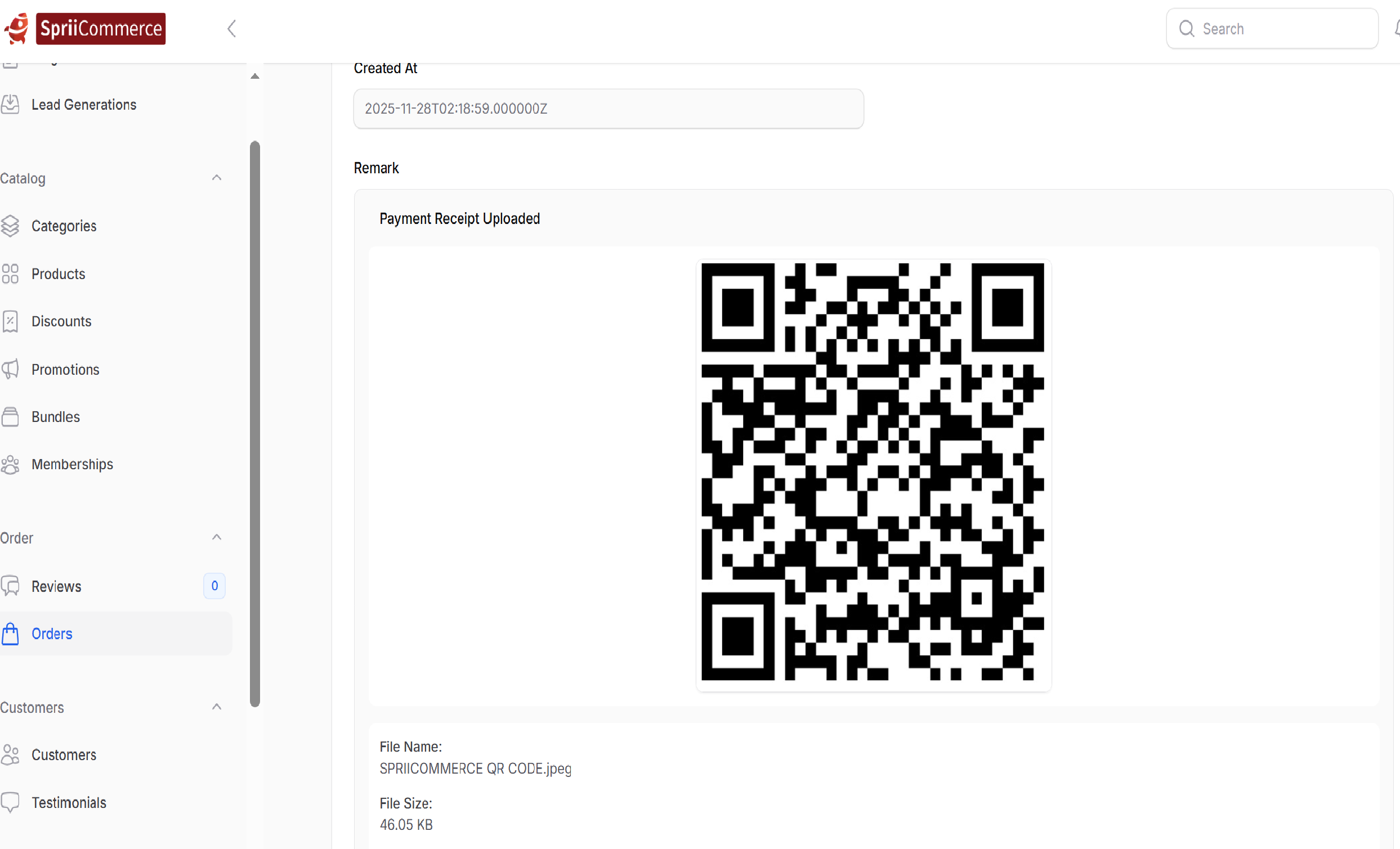Collapse the sidebar with back chevron
1400x849 pixels.
pos(231,28)
